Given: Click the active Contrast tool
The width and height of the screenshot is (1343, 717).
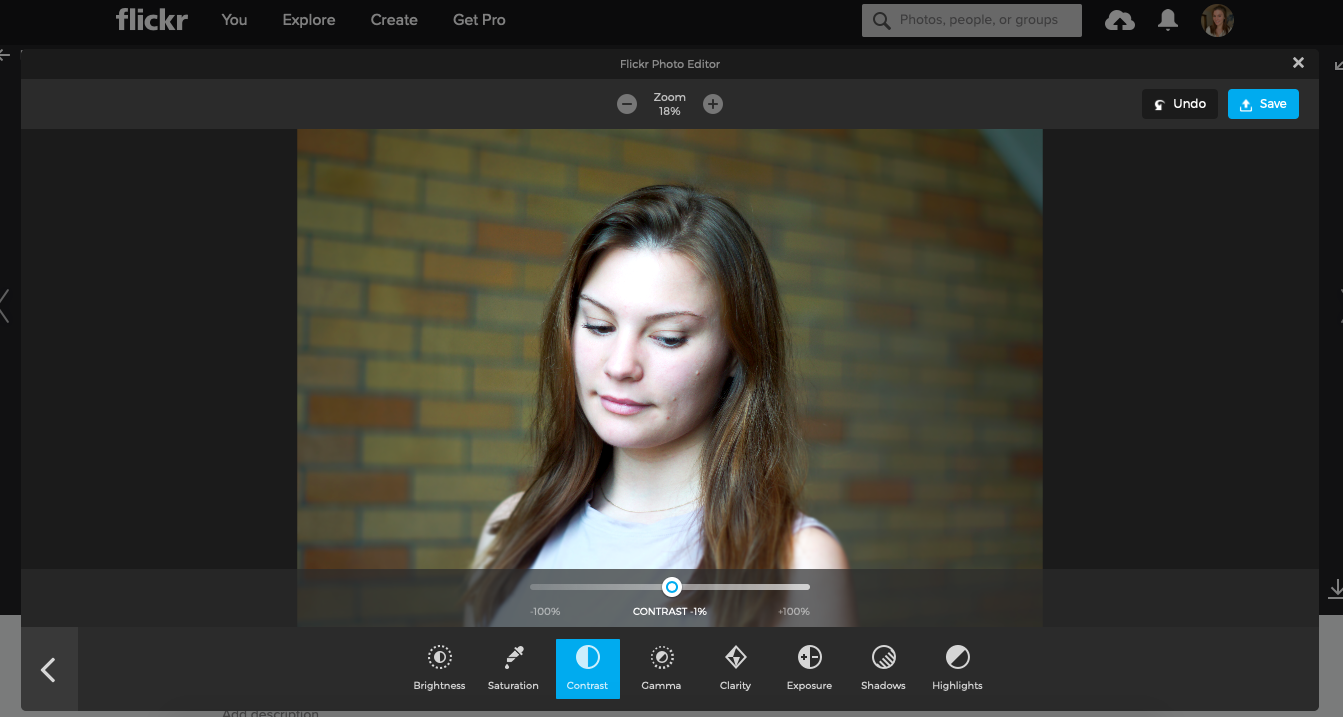Looking at the screenshot, I should point(587,667).
